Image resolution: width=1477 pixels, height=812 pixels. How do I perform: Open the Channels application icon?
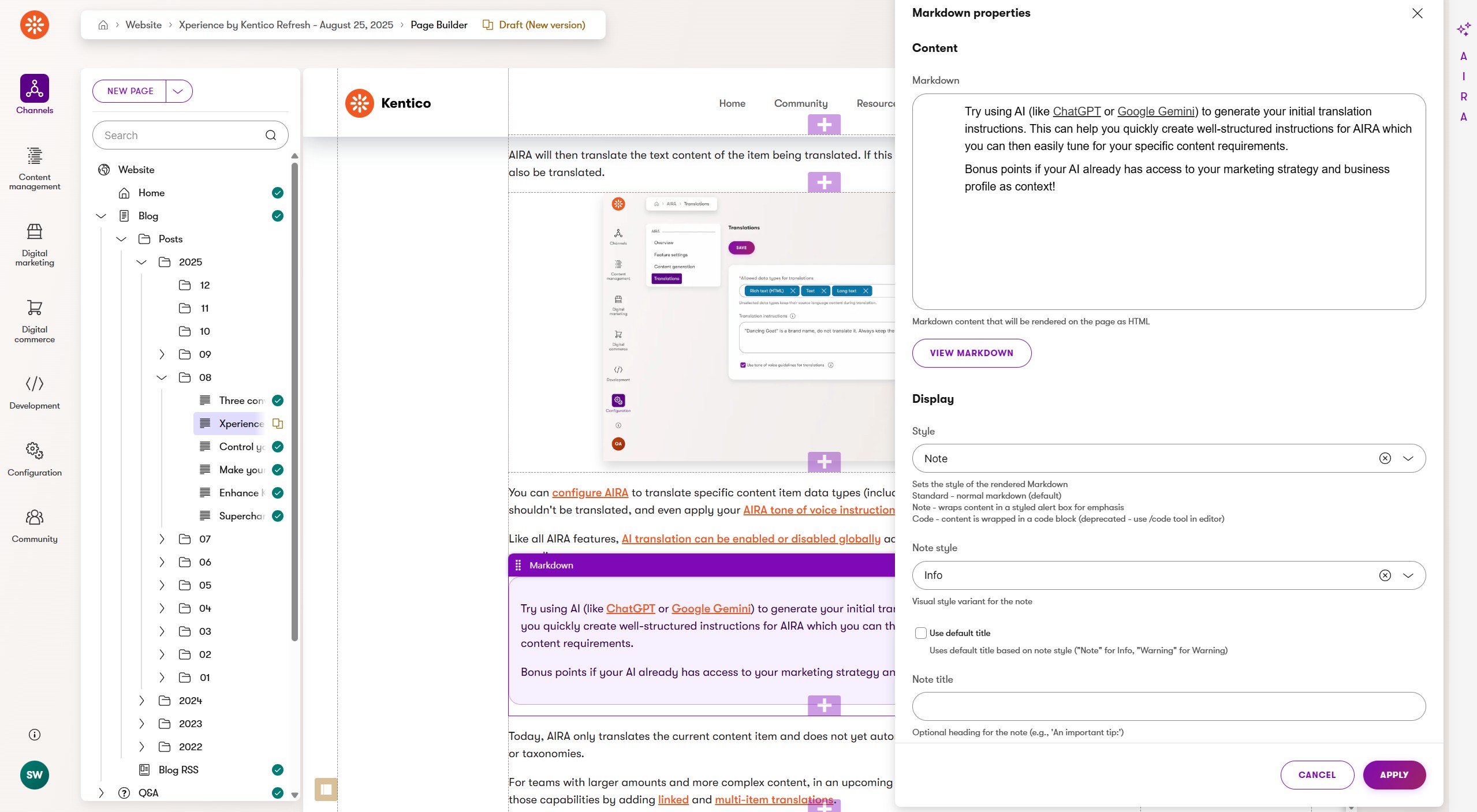pos(34,88)
